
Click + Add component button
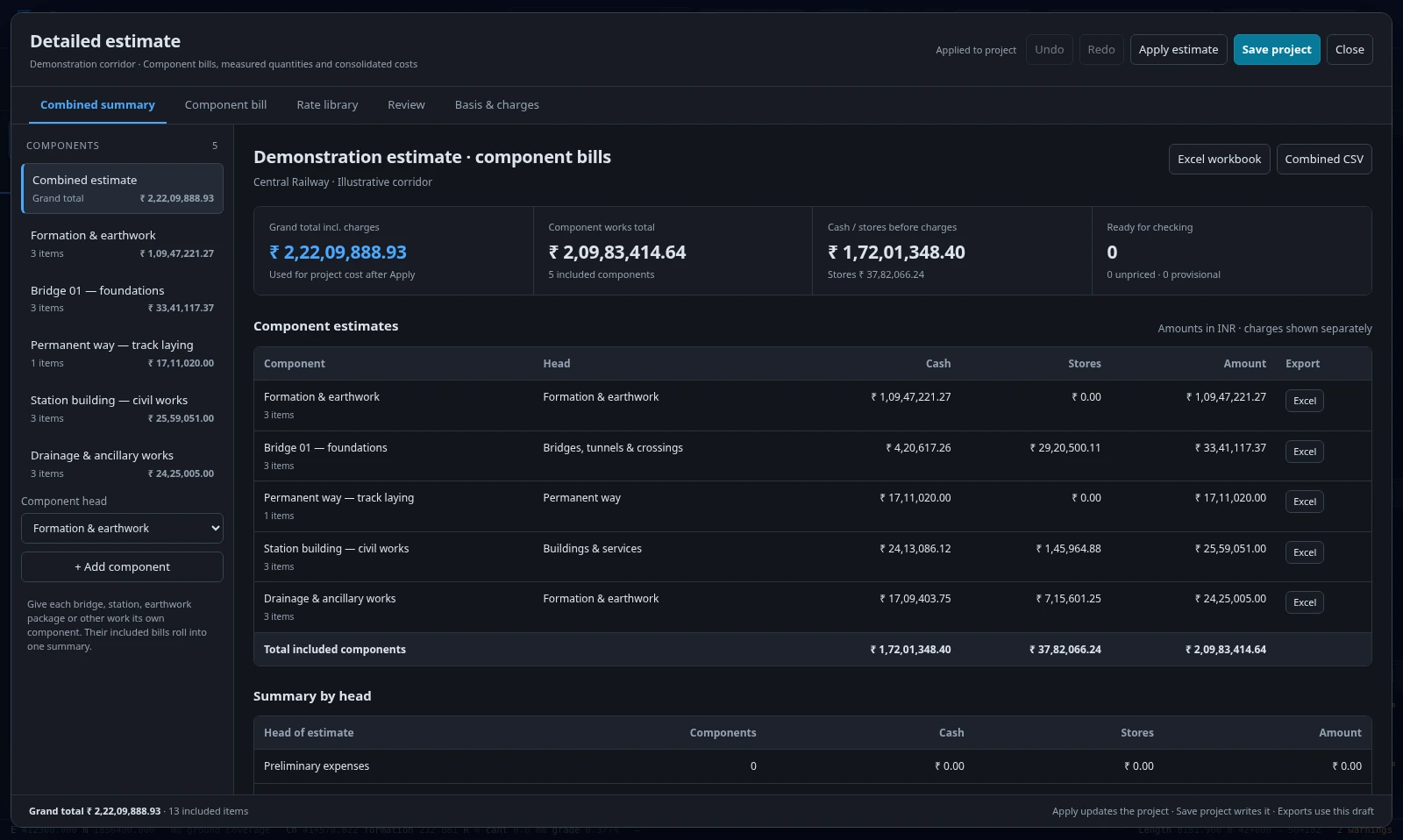click(x=122, y=566)
